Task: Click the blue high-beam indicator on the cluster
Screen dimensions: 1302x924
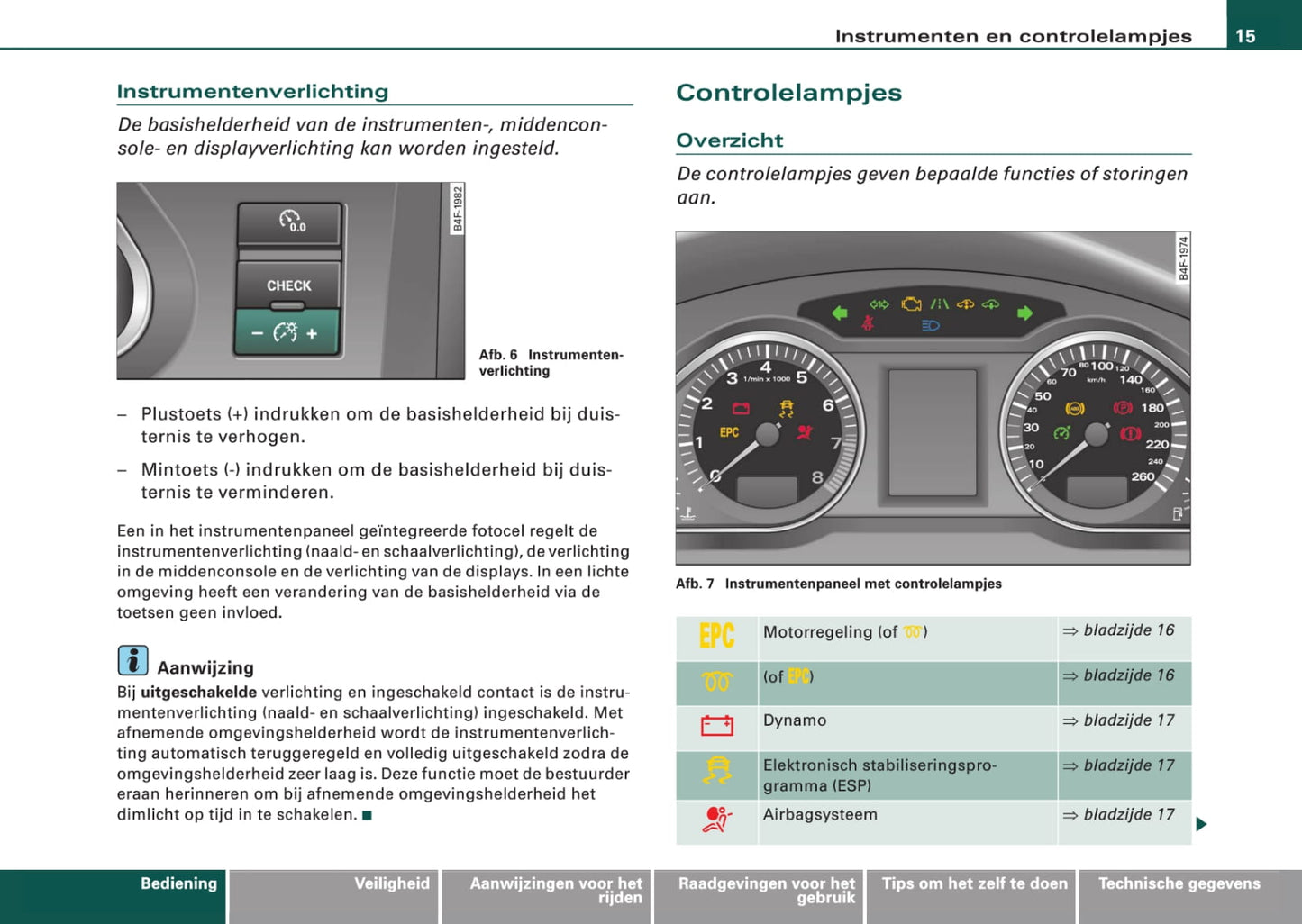Action: (931, 326)
